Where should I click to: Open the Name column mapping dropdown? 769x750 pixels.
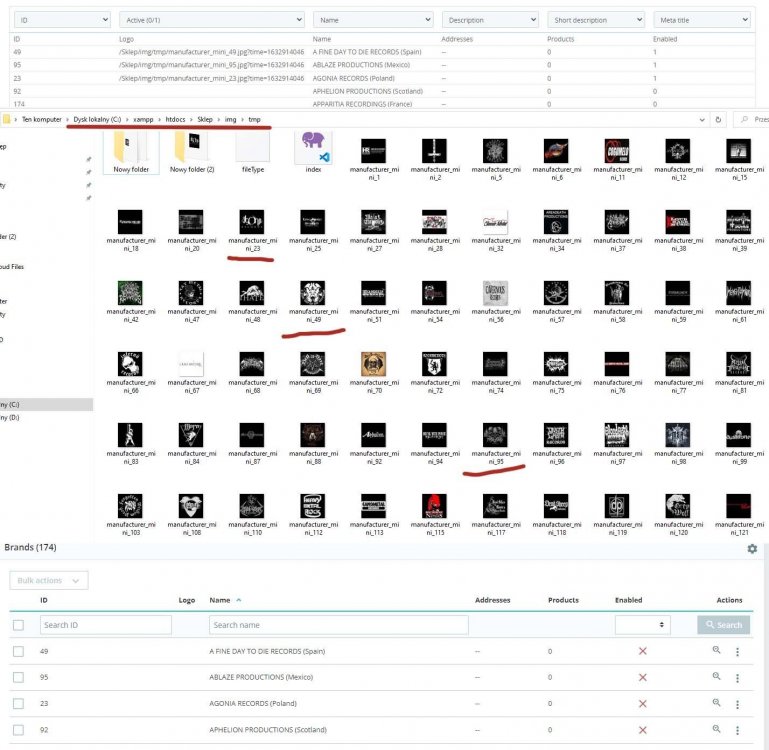pos(373,20)
